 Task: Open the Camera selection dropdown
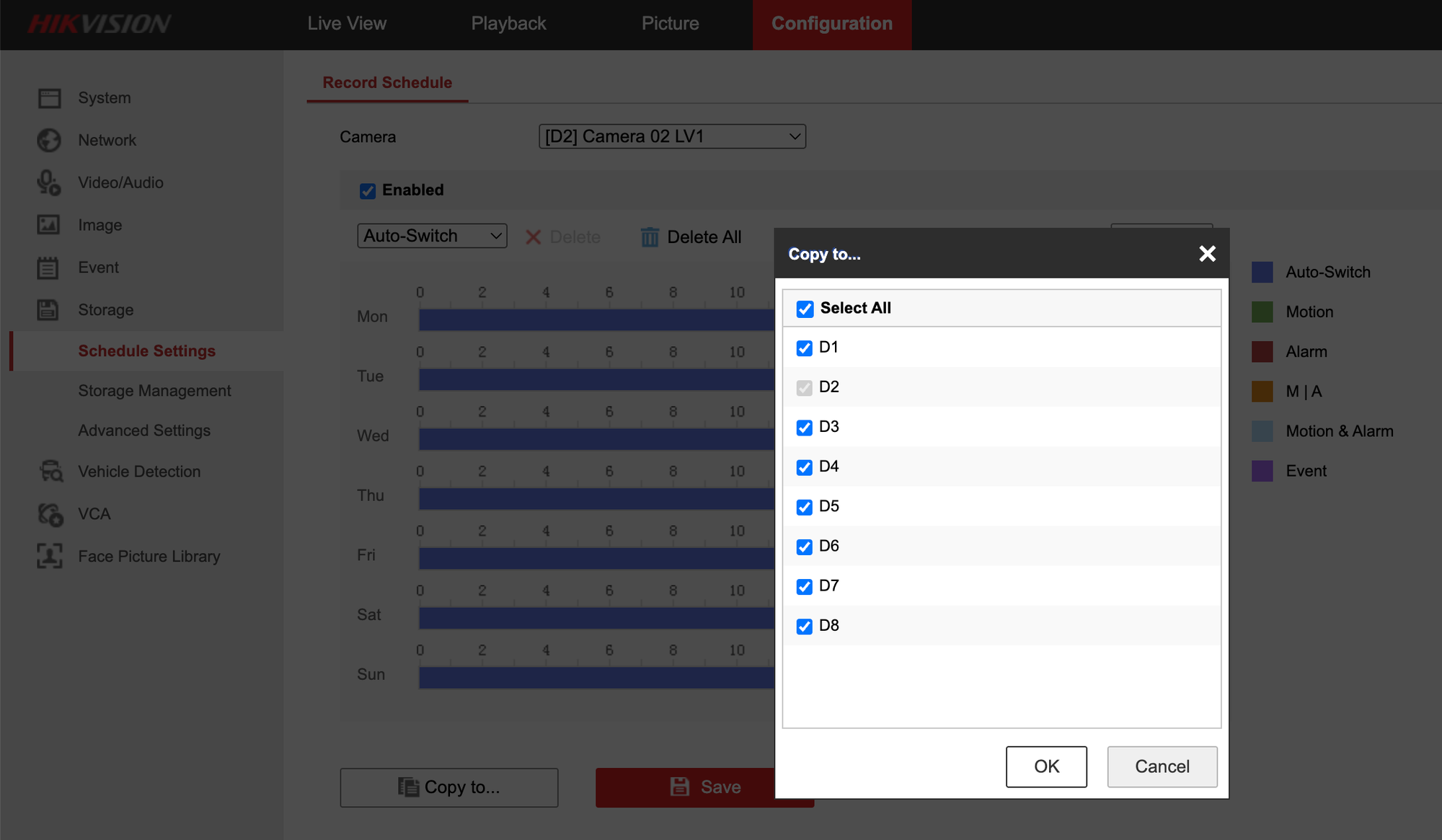[x=672, y=136]
